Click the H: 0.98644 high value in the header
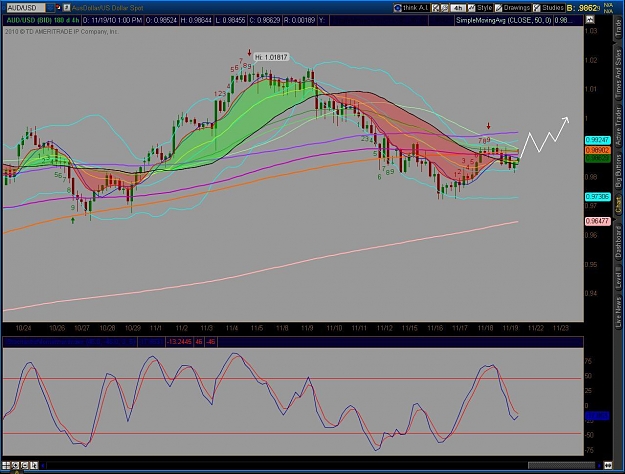 (x=196, y=20)
